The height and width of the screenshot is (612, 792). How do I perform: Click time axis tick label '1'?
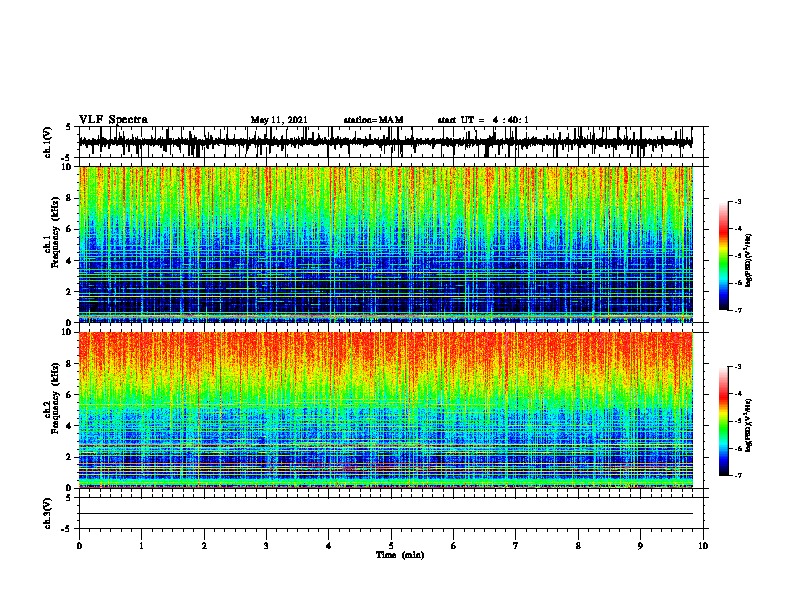click(141, 546)
